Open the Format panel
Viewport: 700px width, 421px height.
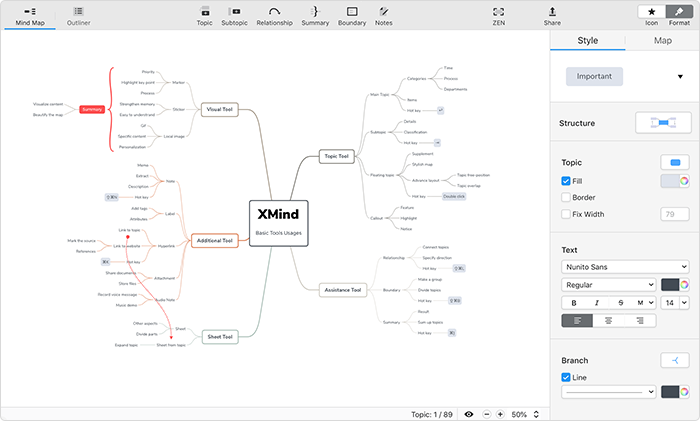pos(679,12)
